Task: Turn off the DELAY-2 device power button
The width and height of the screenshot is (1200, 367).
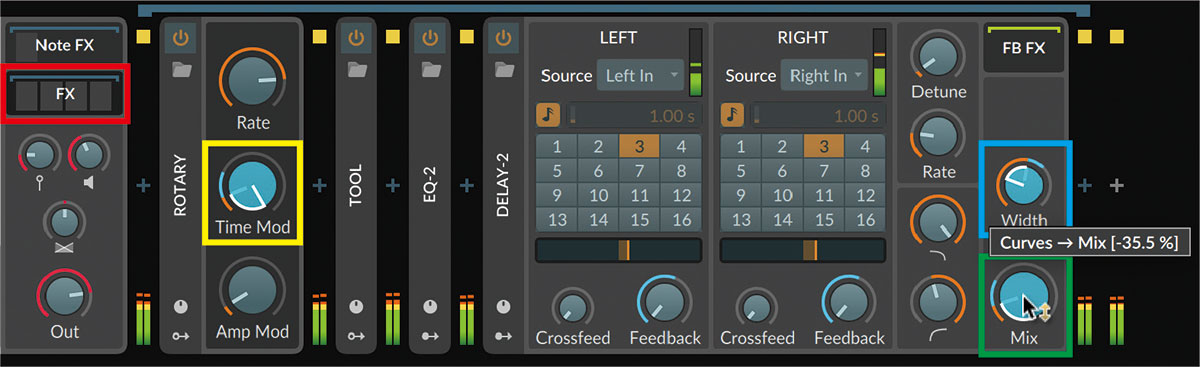Action: click(x=503, y=38)
